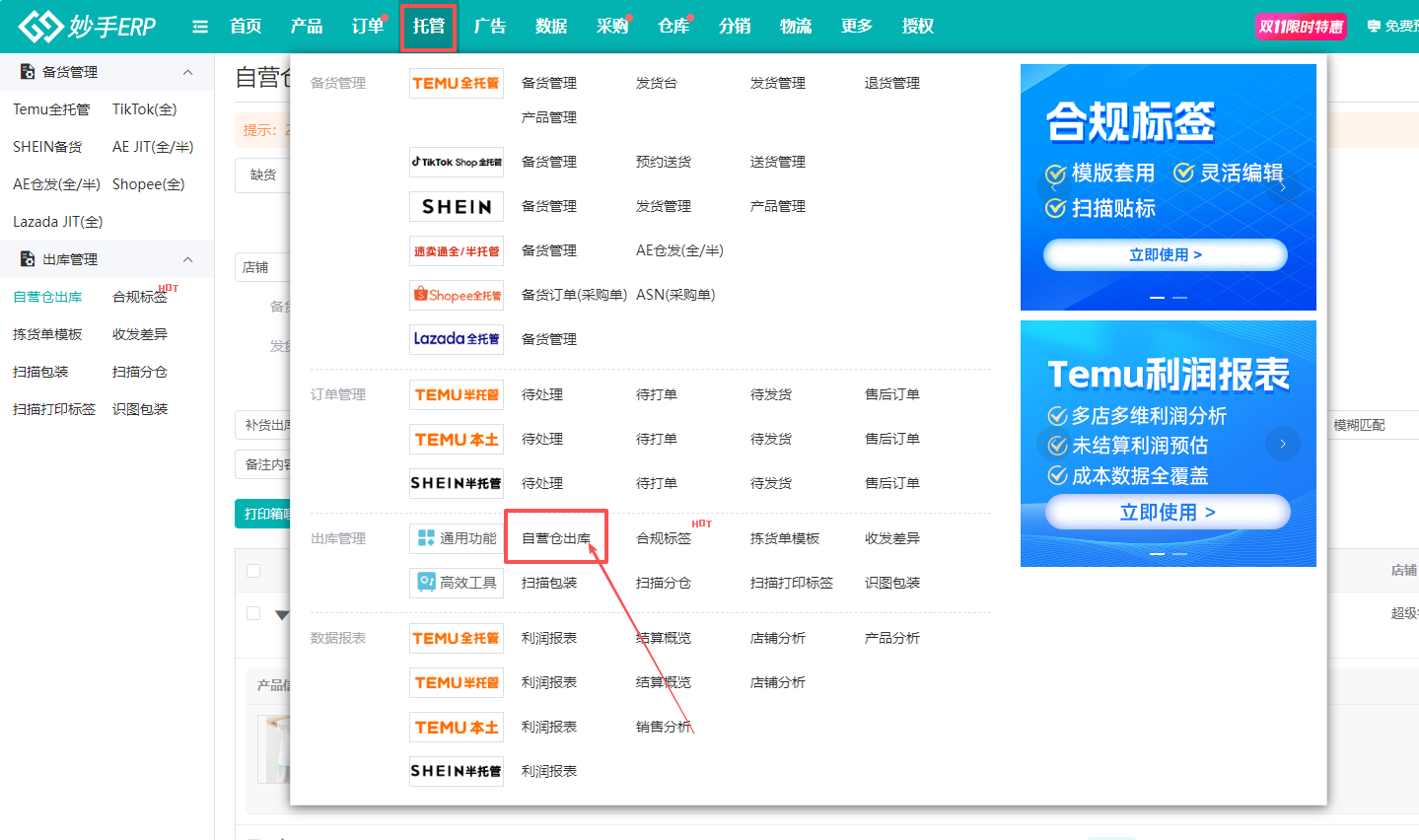Image resolution: width=1419 pixels, height=840 pixels.
Task: Tick the first row checkbox
Action: click(x=253, y=613)
